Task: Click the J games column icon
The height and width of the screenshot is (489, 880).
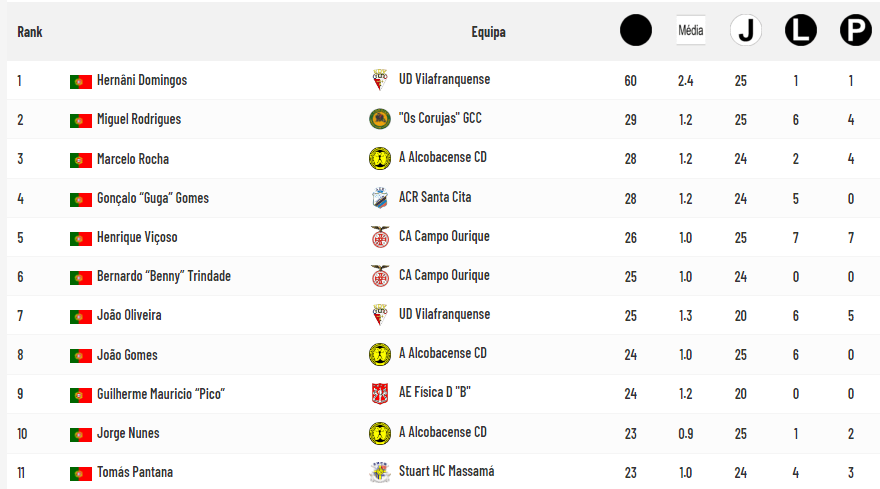Action: click(746, 31)
